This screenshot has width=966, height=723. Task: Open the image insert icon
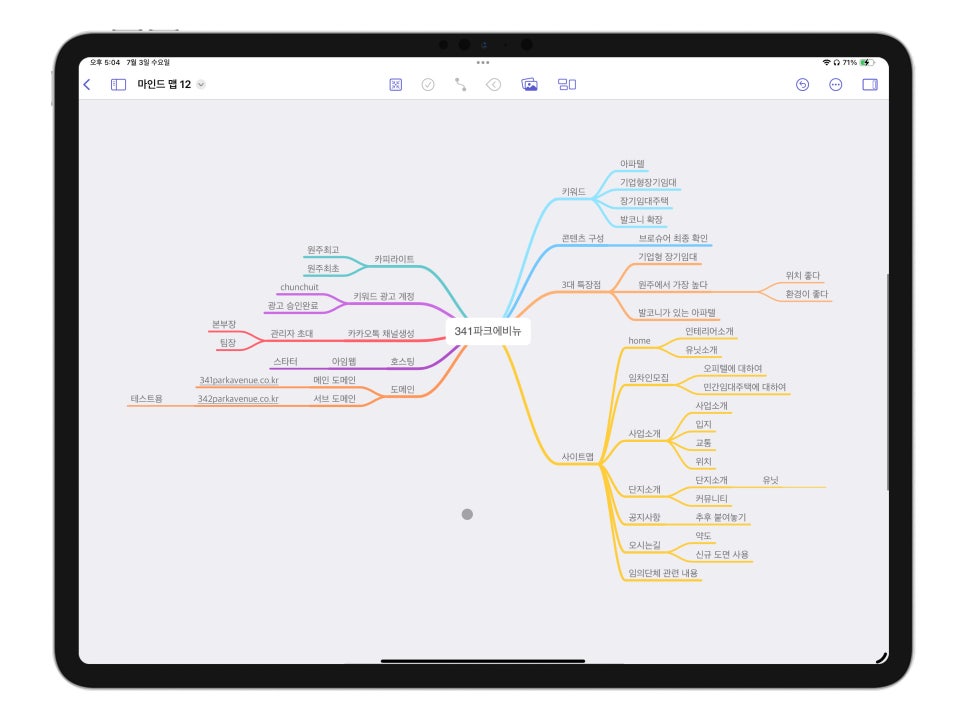tap(529, 84)
